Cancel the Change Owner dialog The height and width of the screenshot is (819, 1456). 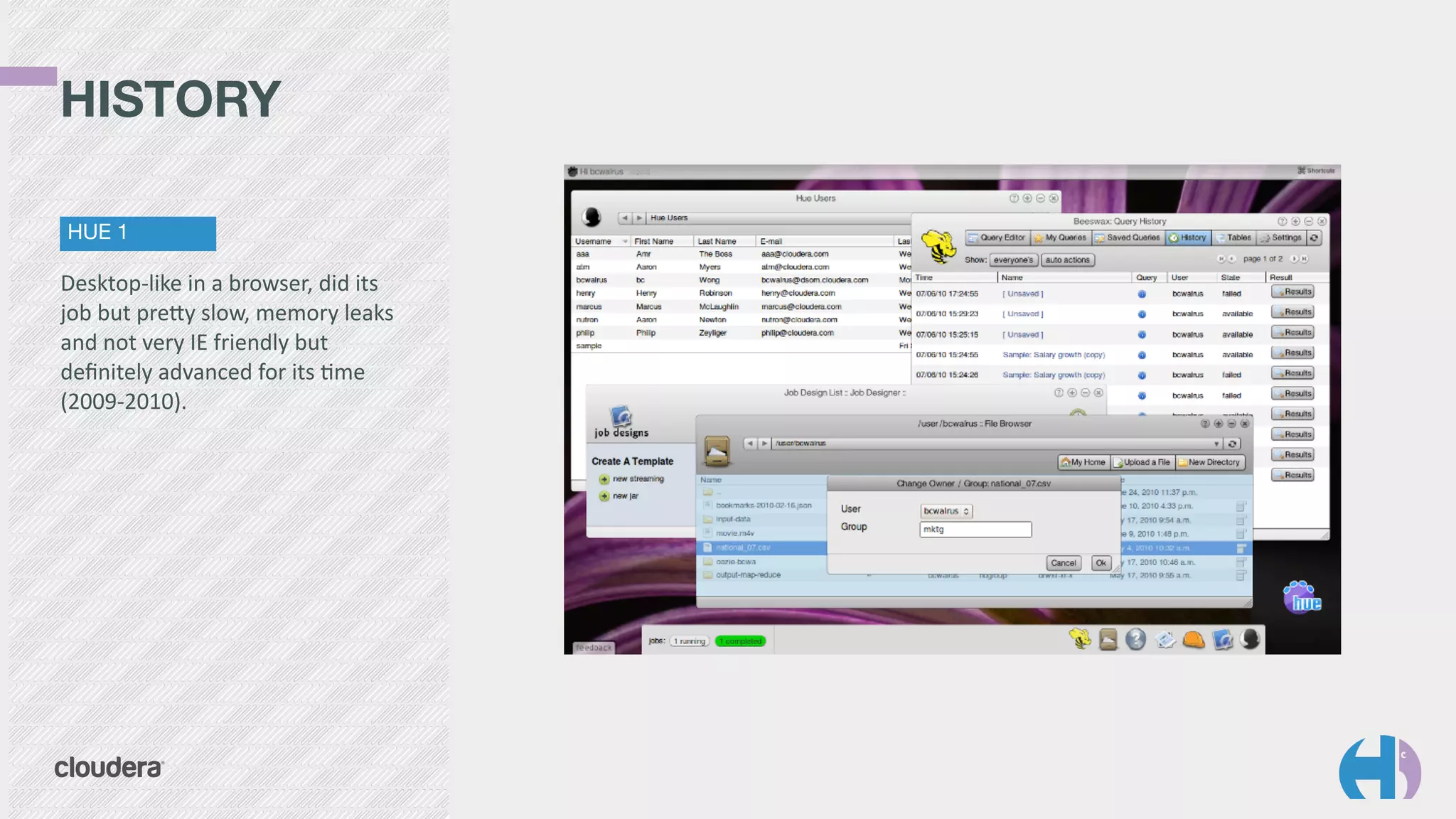1064,563
